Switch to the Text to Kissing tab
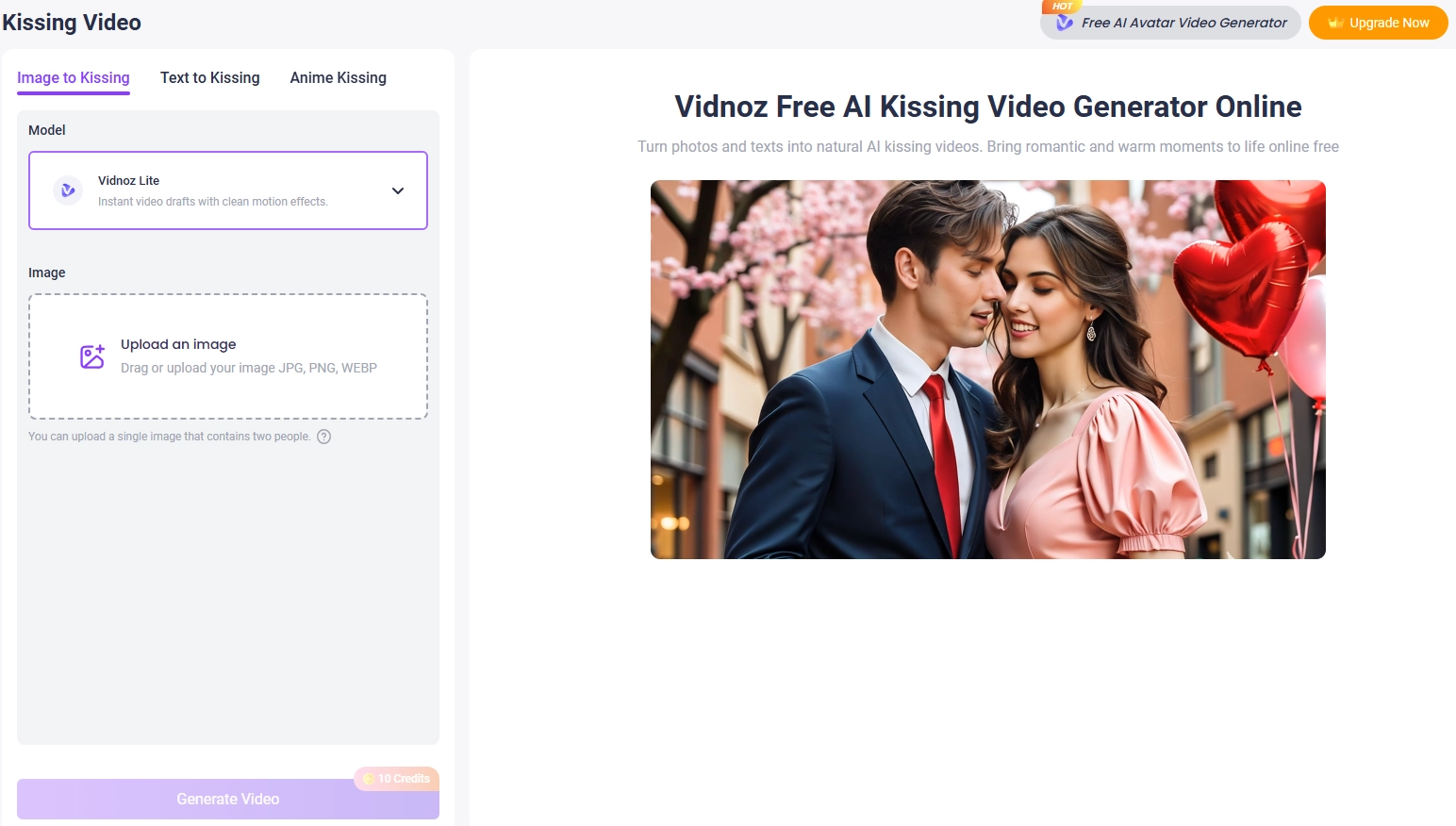 tap(209, 78)
